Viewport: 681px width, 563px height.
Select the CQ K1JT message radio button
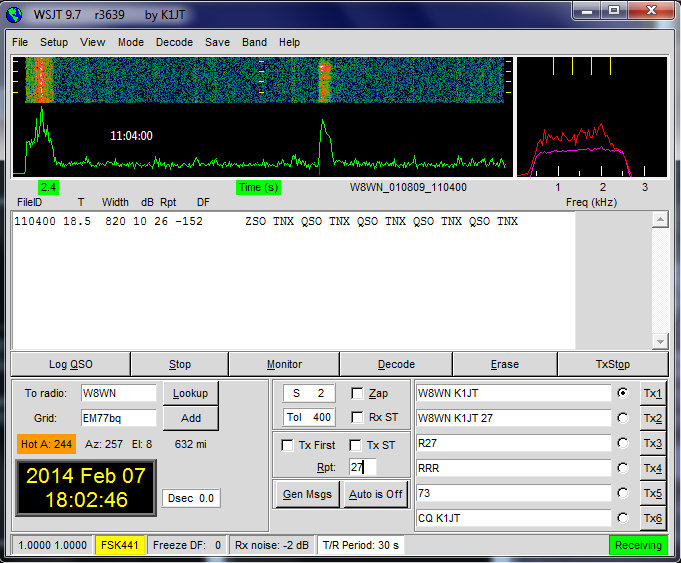(624, 518)
